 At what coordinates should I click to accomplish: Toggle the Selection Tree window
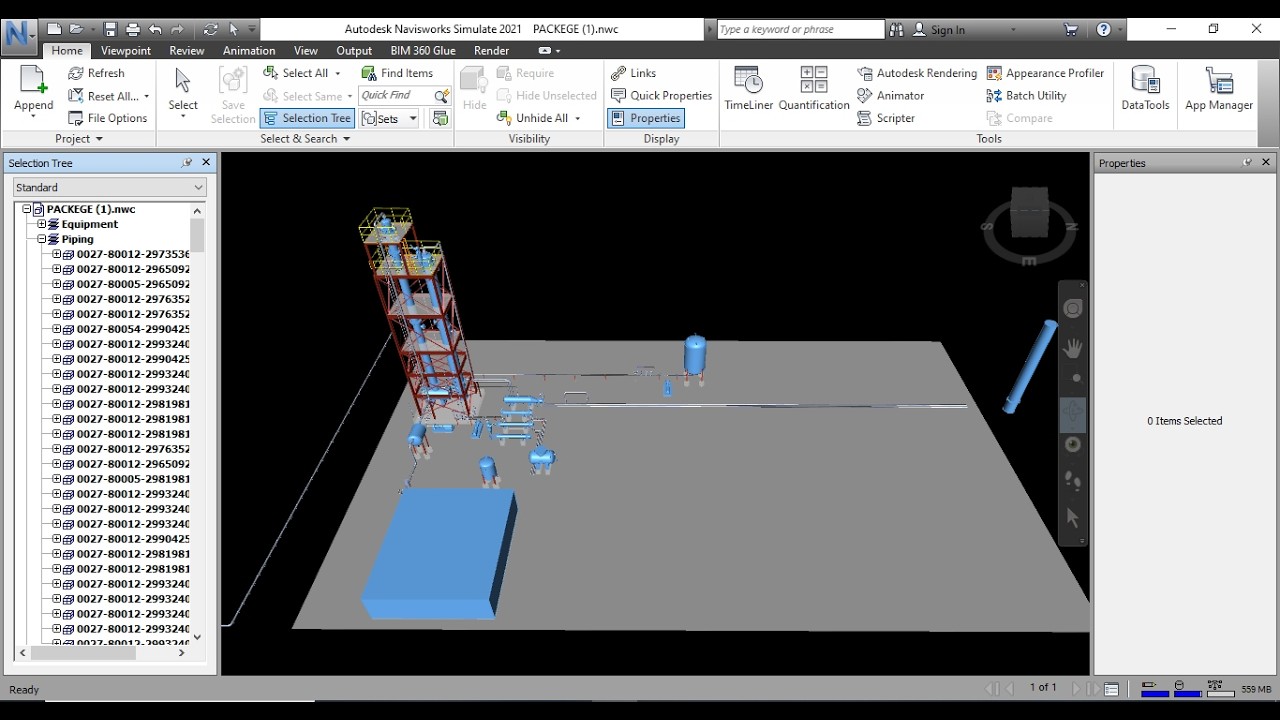(x=307, y=118)
